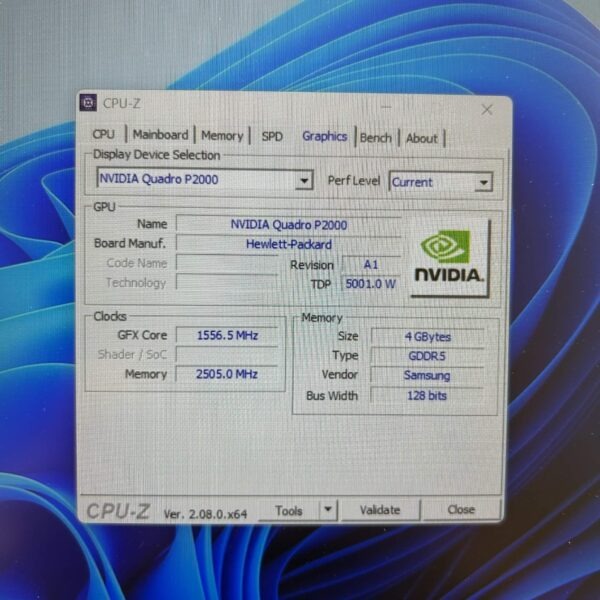The image size is (600, 600).
Task: Click the memory Size value 4 GBytes
Action: [x=428, y=337]
